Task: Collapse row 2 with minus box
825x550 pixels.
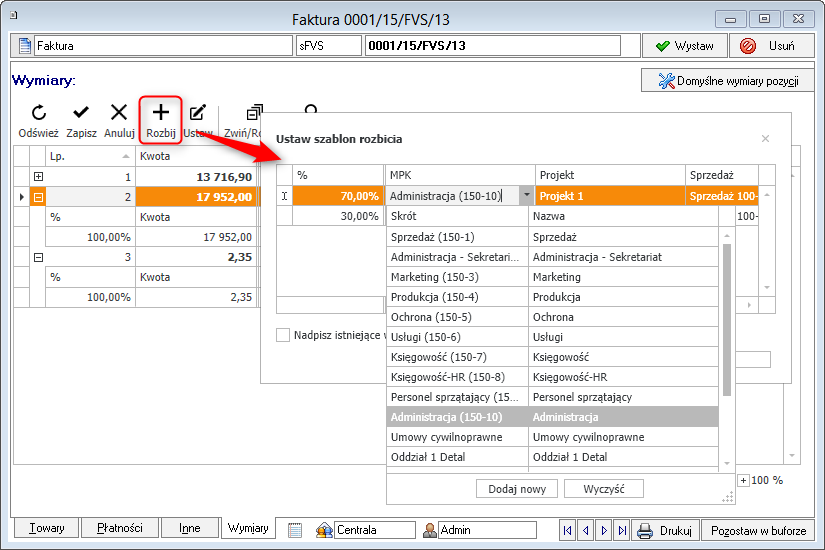Action: click(x=38, y=197)
